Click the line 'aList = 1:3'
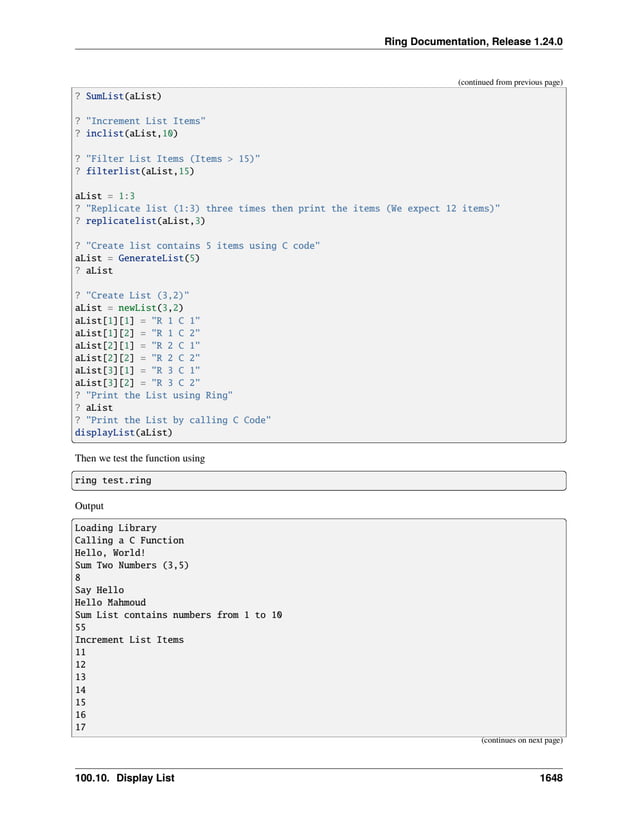 105,196
